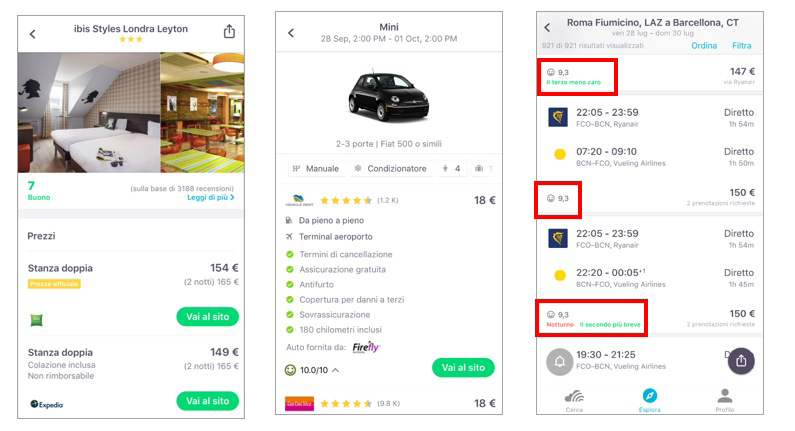This screenshot has height=431, width=795.
Task: Expand the 10.0/10 rating chevron
Action: coord(336,370)
